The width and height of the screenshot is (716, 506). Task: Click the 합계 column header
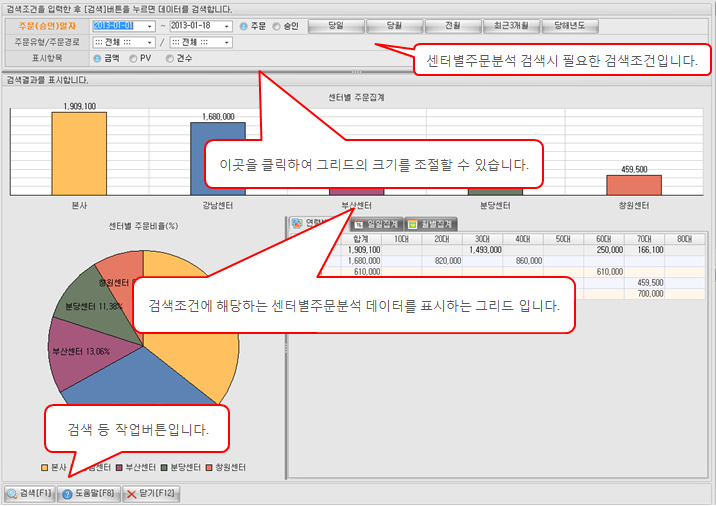click(361, 239)
